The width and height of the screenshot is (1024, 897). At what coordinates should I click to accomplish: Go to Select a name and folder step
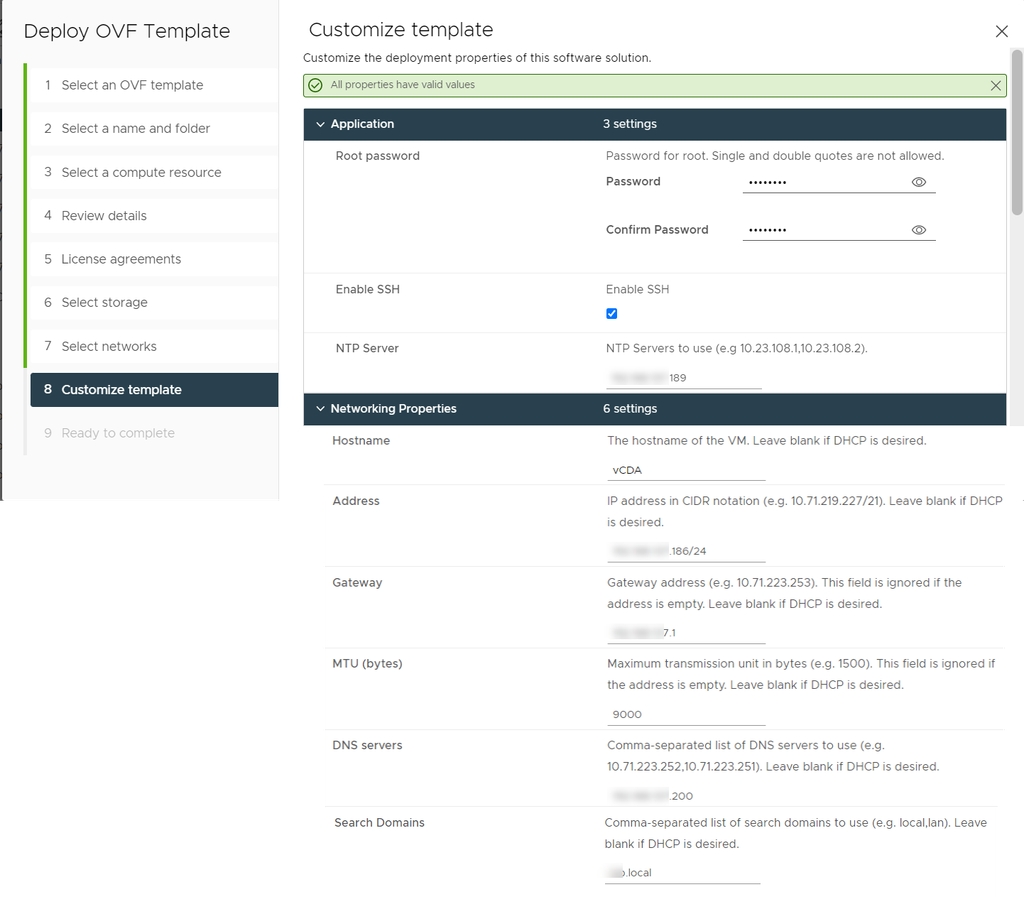135,128
